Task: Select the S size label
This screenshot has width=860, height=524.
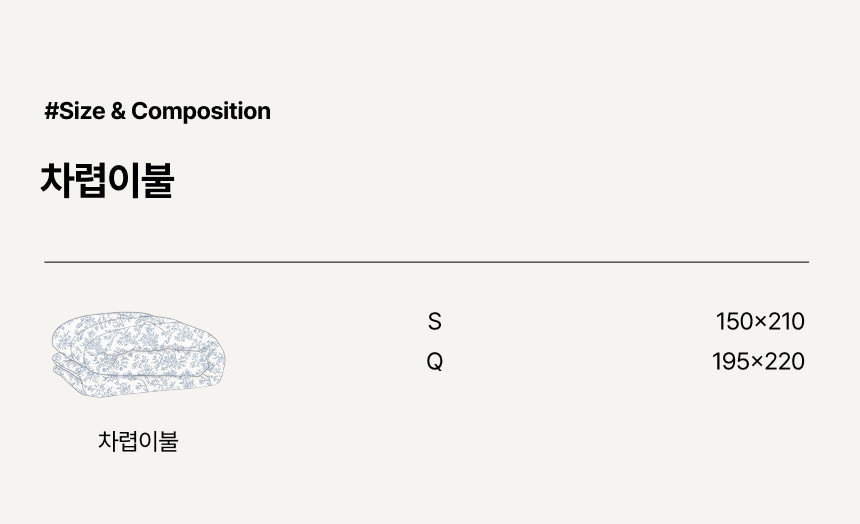Action: [434, 322]
